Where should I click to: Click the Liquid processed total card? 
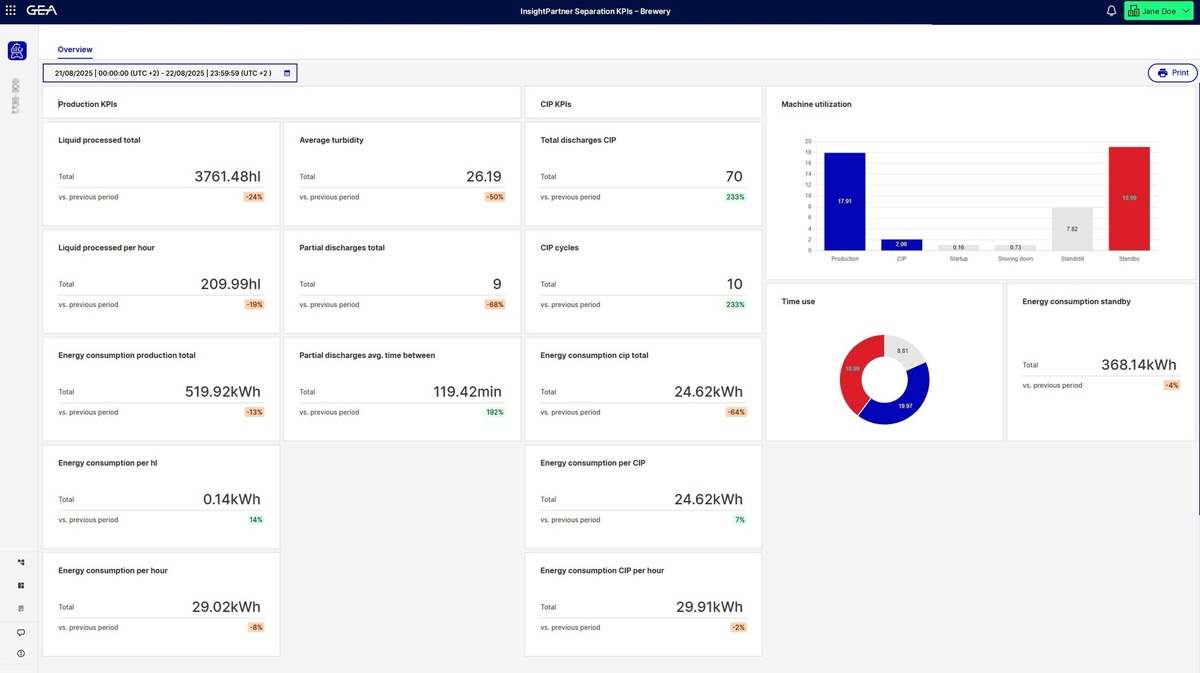coord(161,173)
